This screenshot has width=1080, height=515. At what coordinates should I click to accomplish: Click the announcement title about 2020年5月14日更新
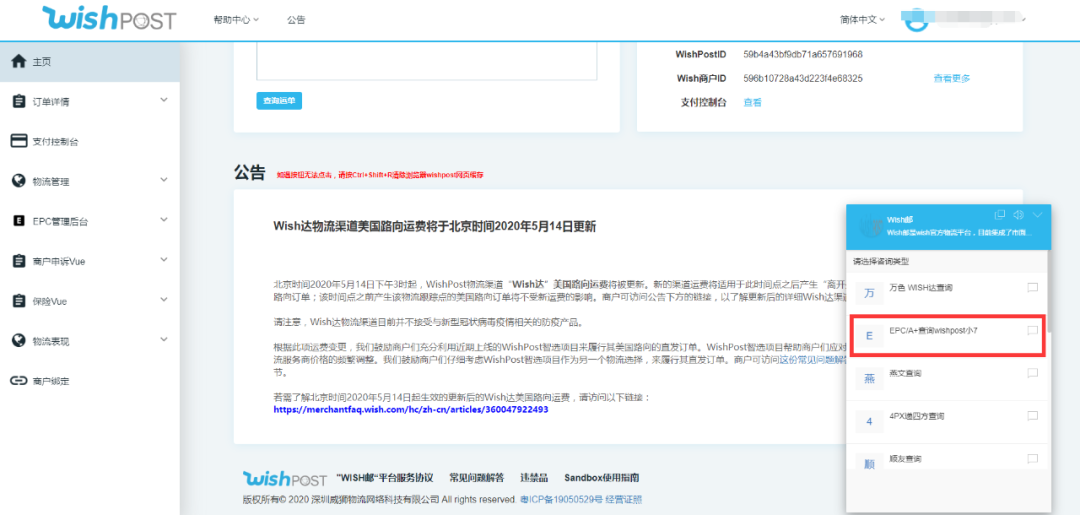pyautogui.click(x=435, y=227)
